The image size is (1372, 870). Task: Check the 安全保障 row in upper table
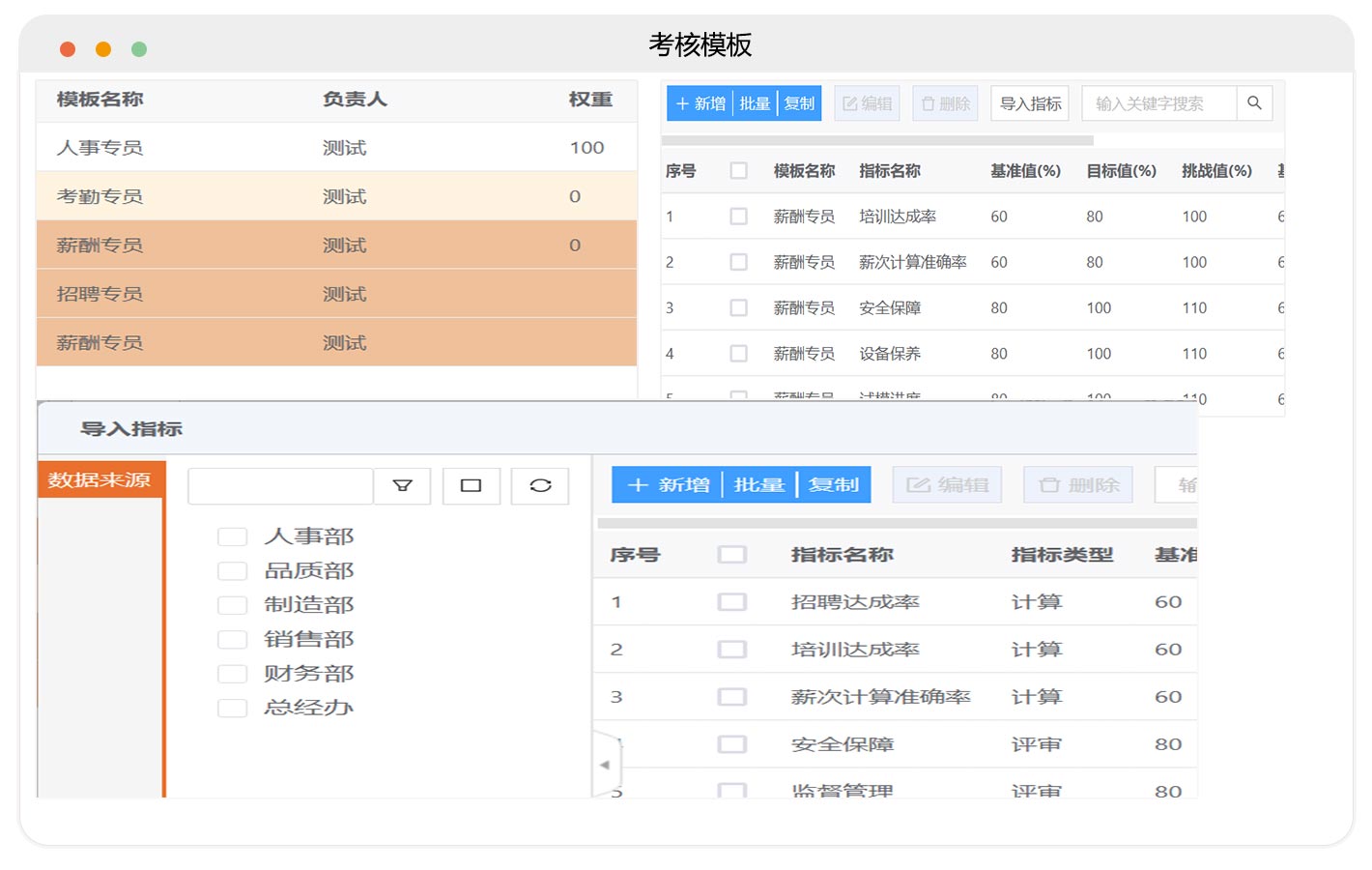[x=739, y=307]
